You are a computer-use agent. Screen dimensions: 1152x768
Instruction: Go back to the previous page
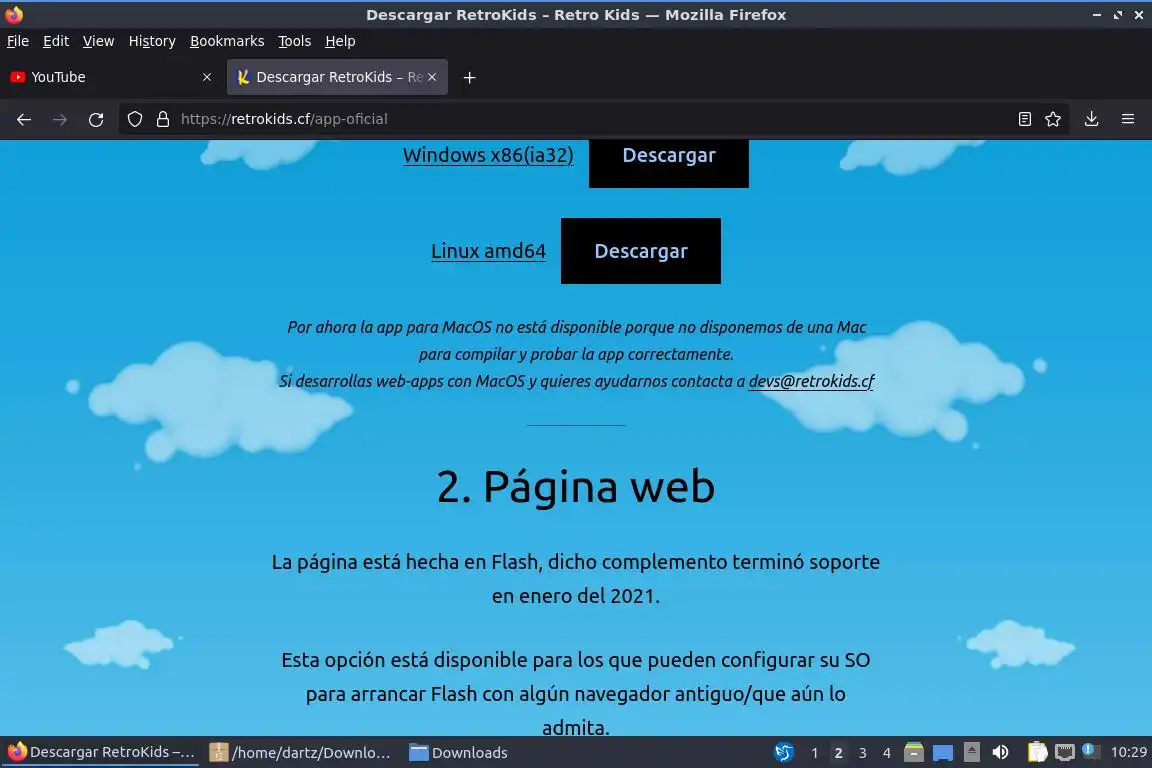click(x=24, y=119)
